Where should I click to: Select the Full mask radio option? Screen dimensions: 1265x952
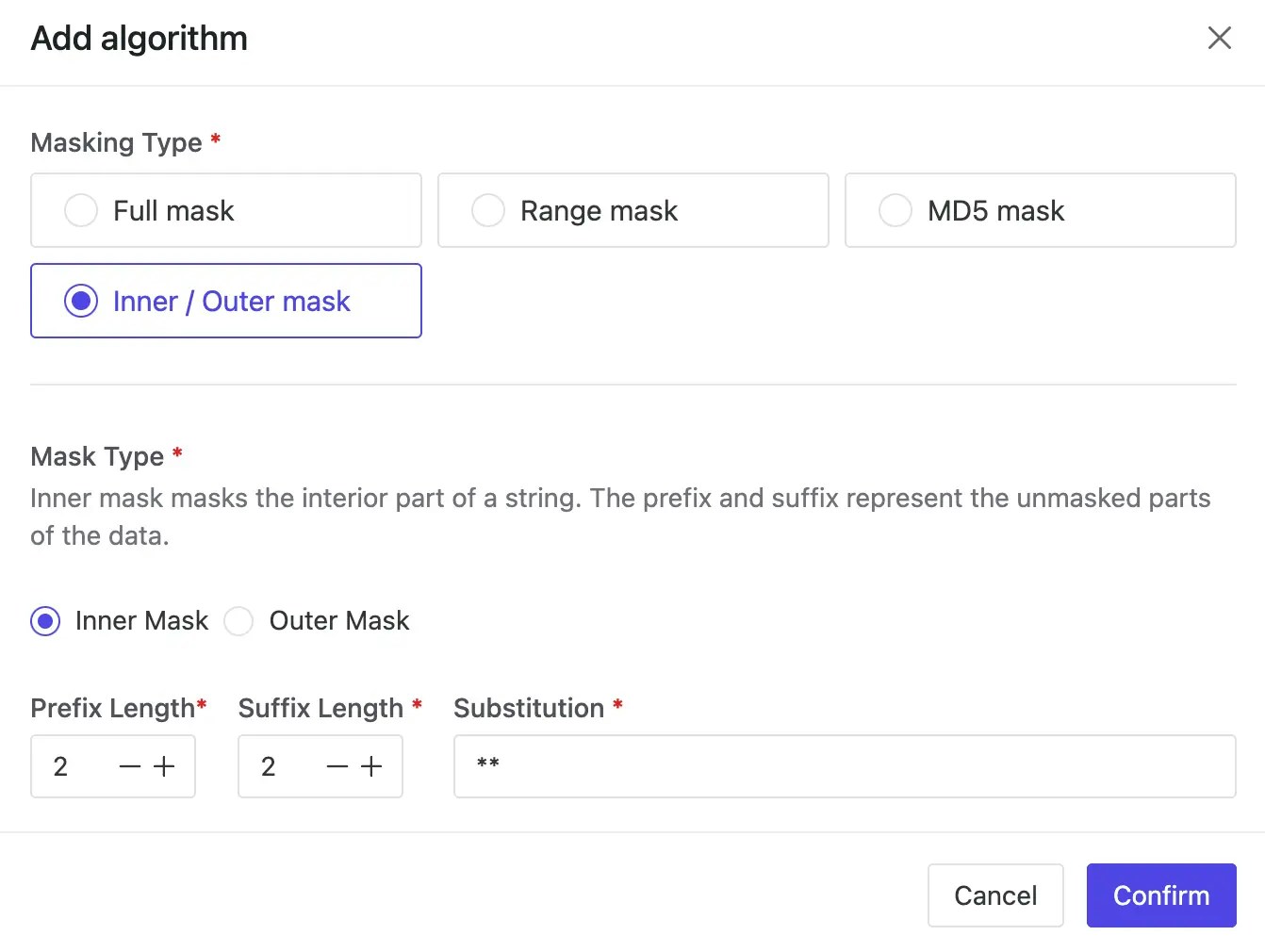81,210
